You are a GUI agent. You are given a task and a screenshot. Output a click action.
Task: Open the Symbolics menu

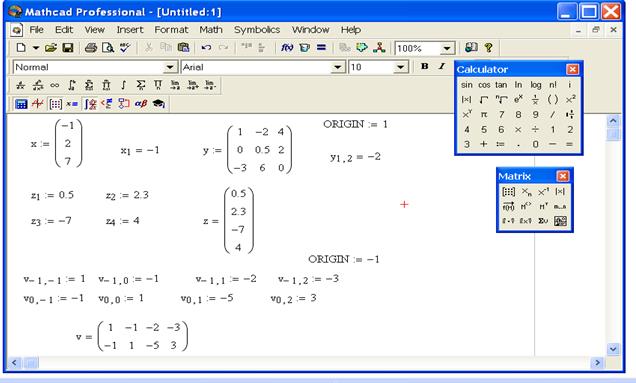[257, 30]
